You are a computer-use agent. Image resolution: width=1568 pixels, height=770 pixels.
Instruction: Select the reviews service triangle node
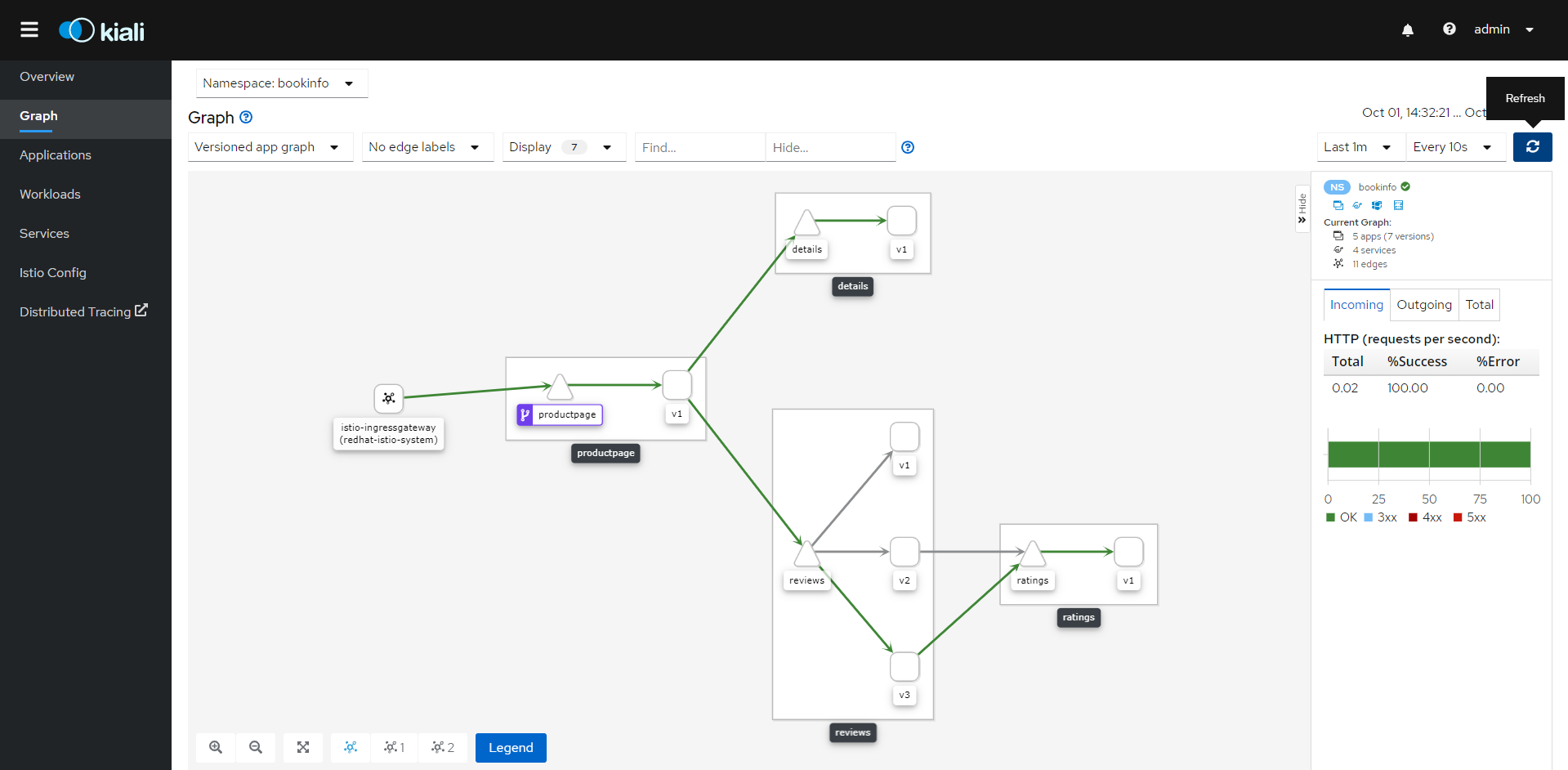tap(806, 553)
